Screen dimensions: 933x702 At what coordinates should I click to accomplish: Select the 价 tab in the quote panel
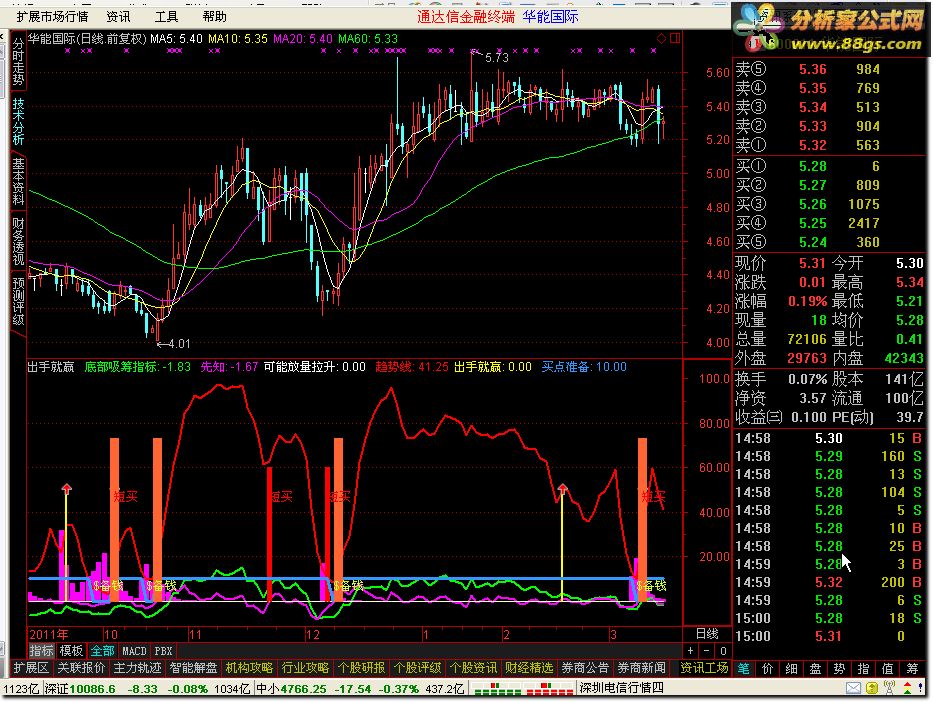pyautogui.click(x=768, y=669)
